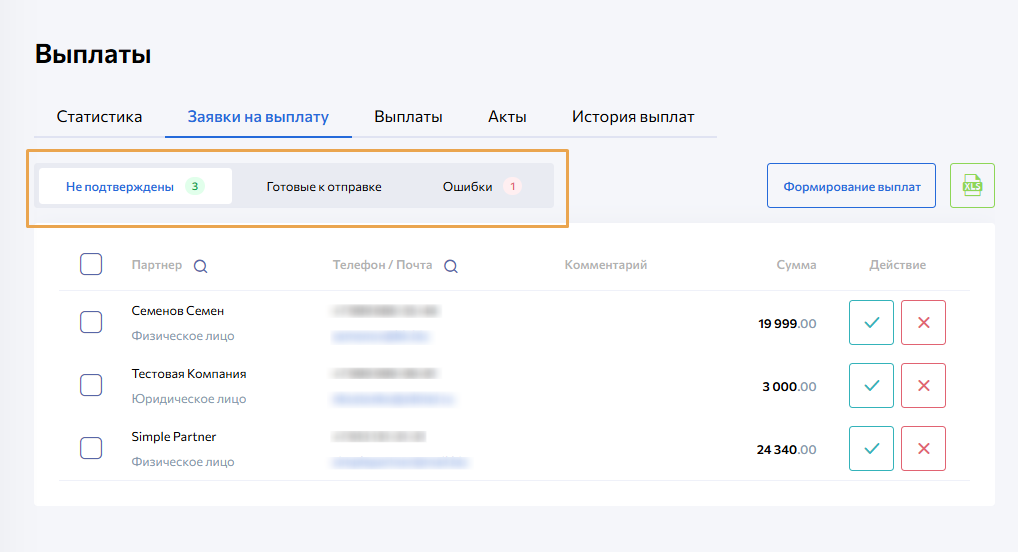Viewport: 1018px width, 552px height.
Task: Toggle select-all checkbox in table header
Action: click(x=91, y=264)
